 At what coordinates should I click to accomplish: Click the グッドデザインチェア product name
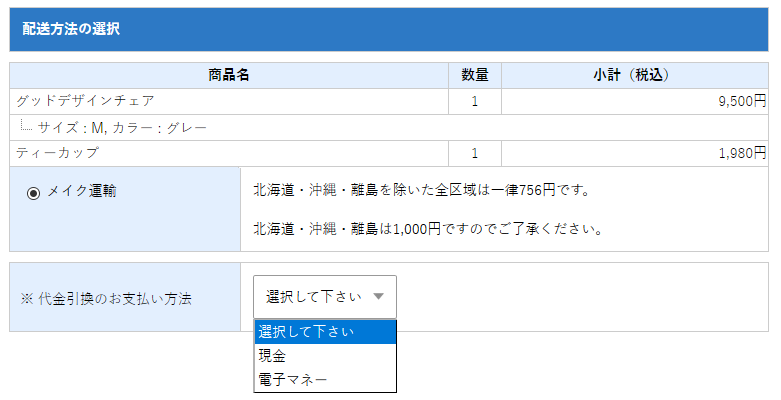[x=85, y=101]
